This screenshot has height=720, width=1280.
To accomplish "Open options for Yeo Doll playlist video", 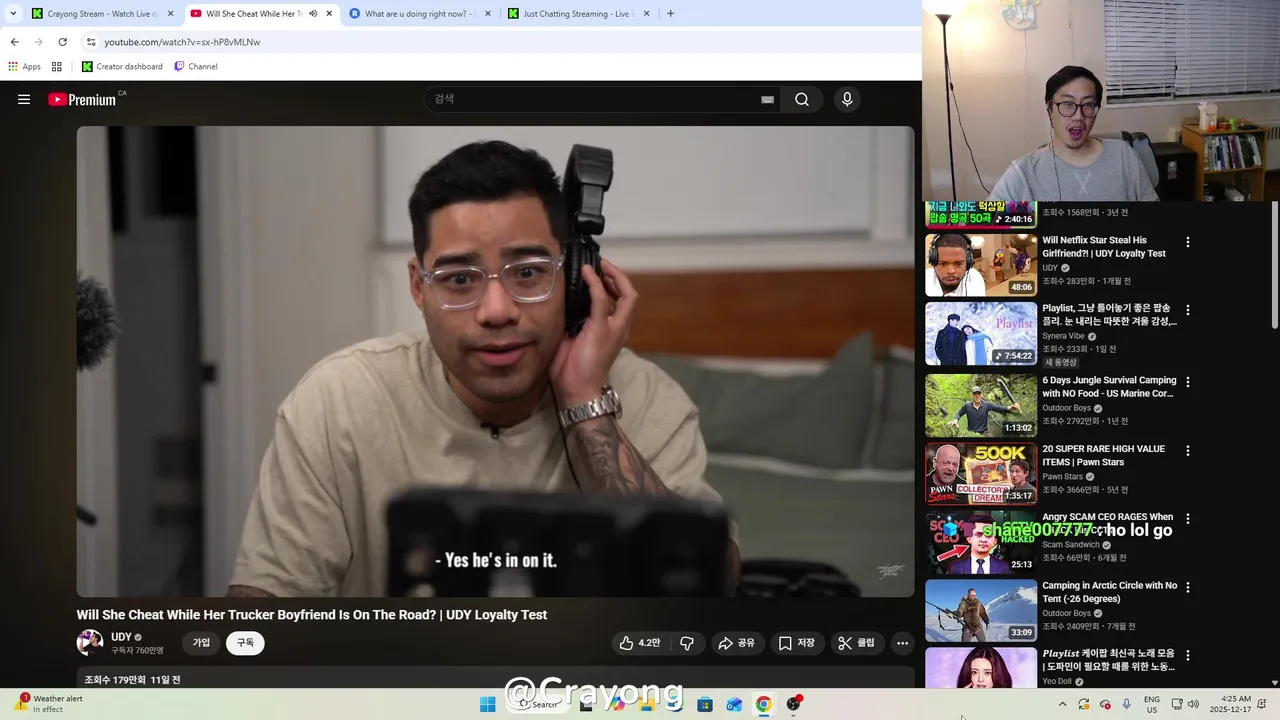I will point(1188,655).
